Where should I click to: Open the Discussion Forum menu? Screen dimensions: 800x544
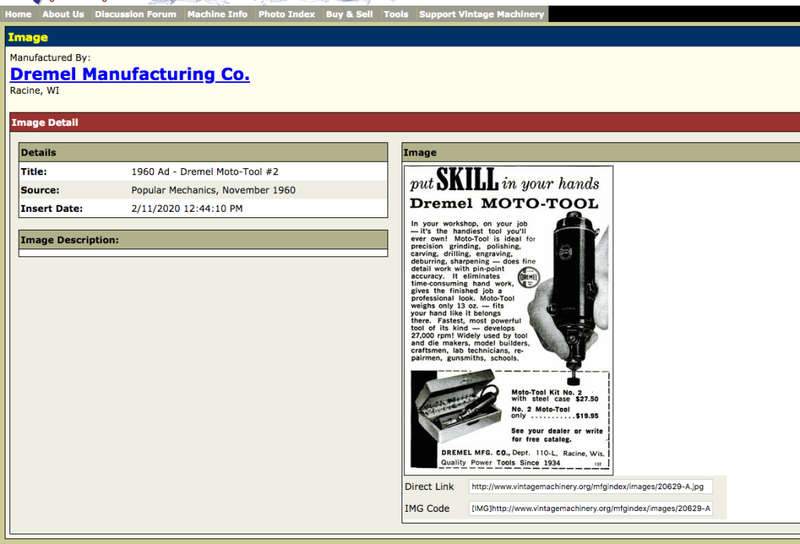click(136, 14)
